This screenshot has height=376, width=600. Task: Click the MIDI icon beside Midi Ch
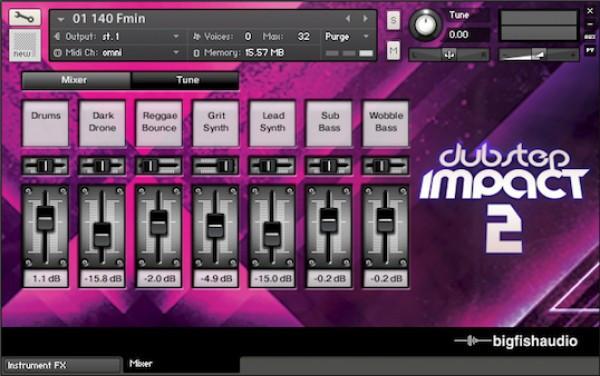pos(57,53)
